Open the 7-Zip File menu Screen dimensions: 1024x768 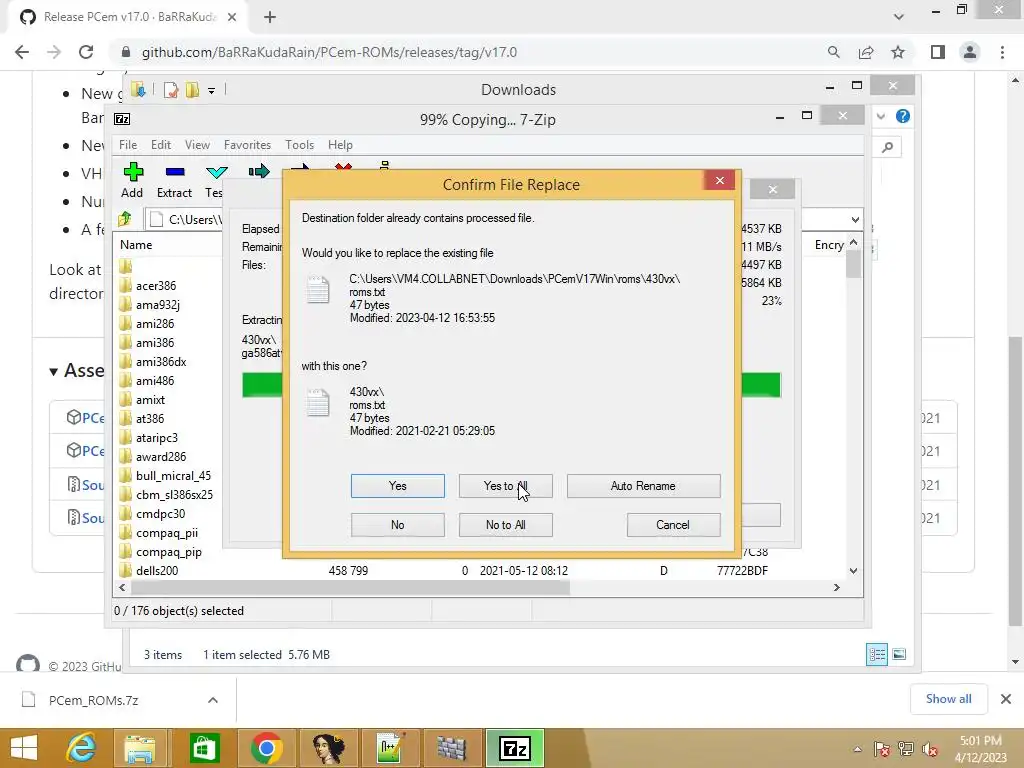tap(128, 145)
